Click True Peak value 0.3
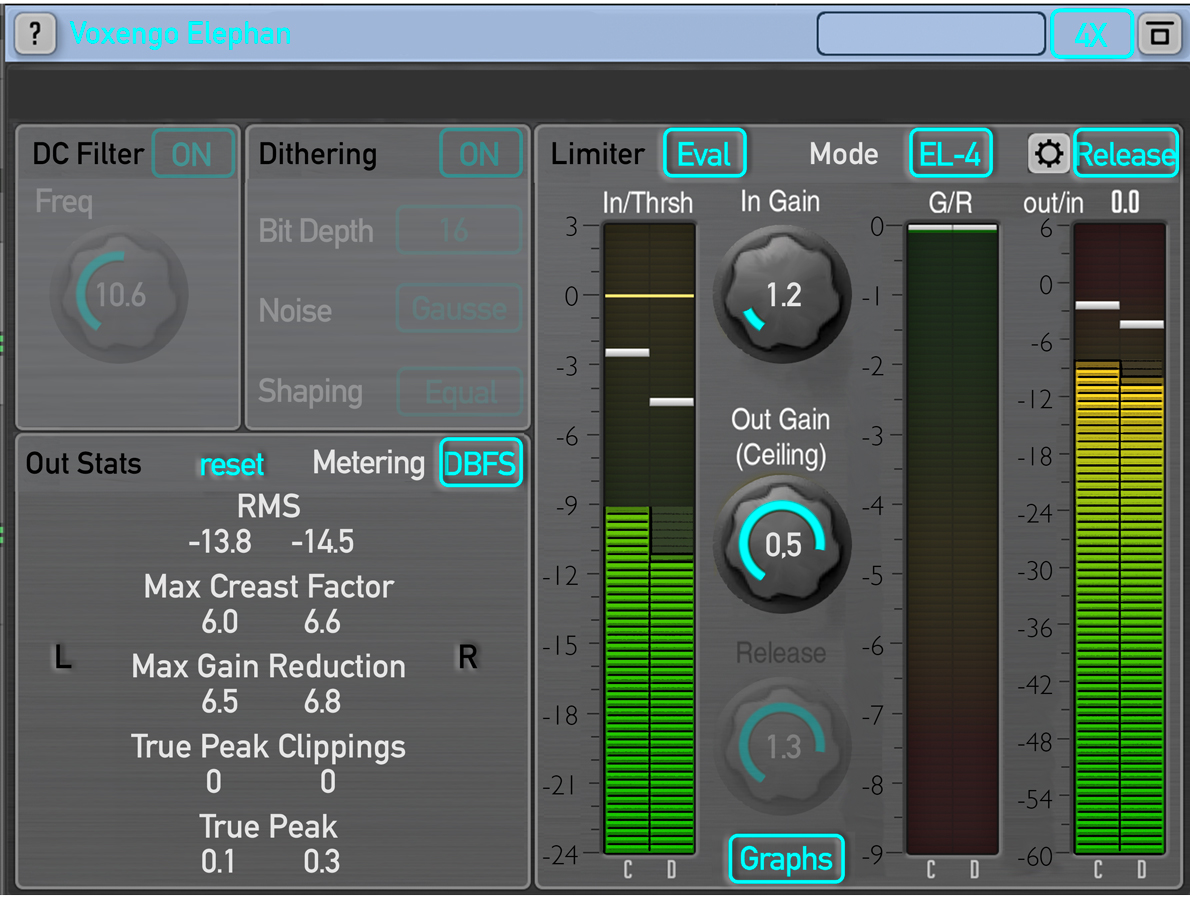 [x=322, y=862]
